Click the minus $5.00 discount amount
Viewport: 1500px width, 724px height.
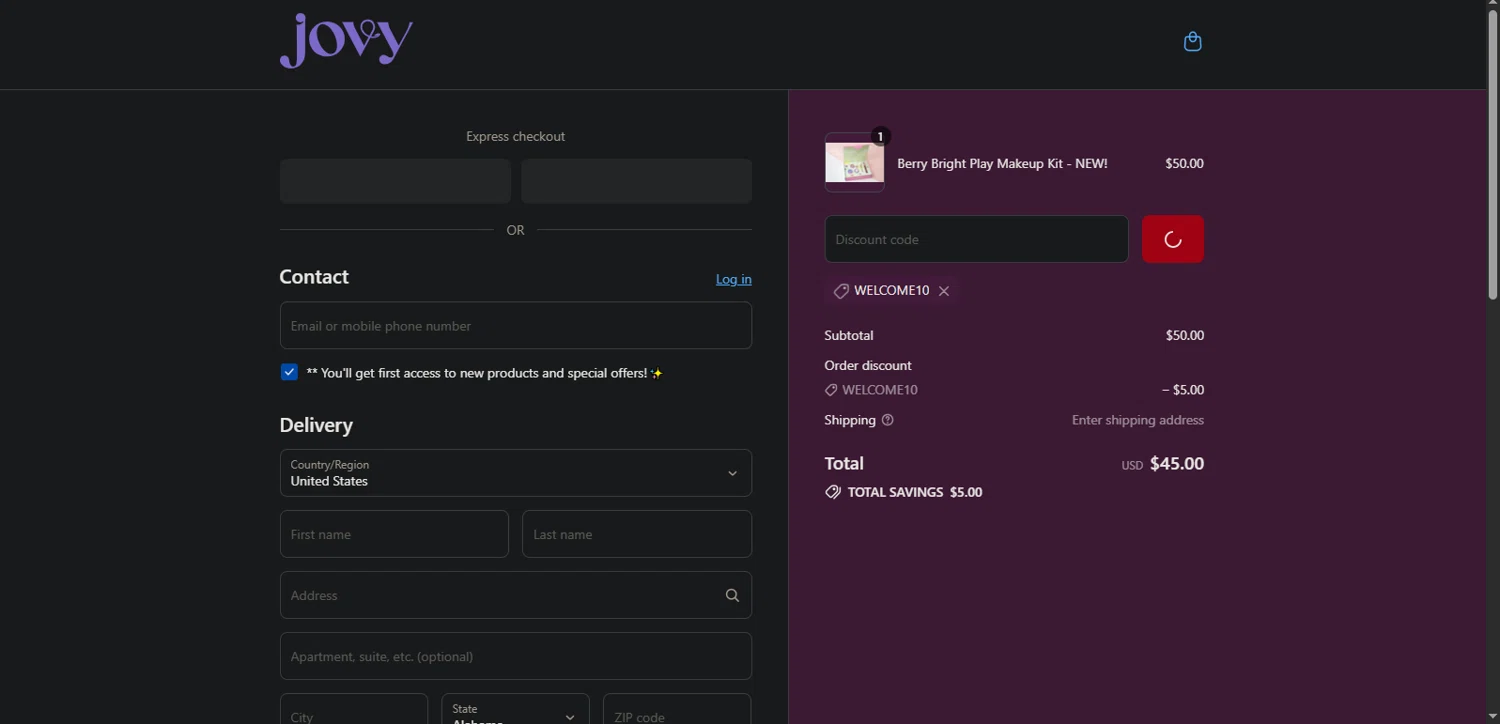(x=1183, y=390)
